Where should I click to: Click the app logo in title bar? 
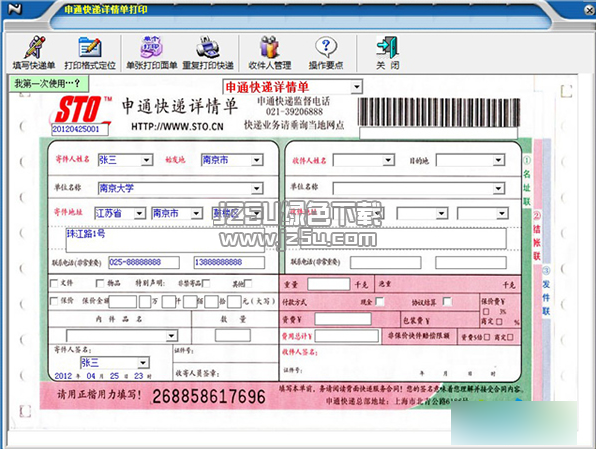click(15, 9)
